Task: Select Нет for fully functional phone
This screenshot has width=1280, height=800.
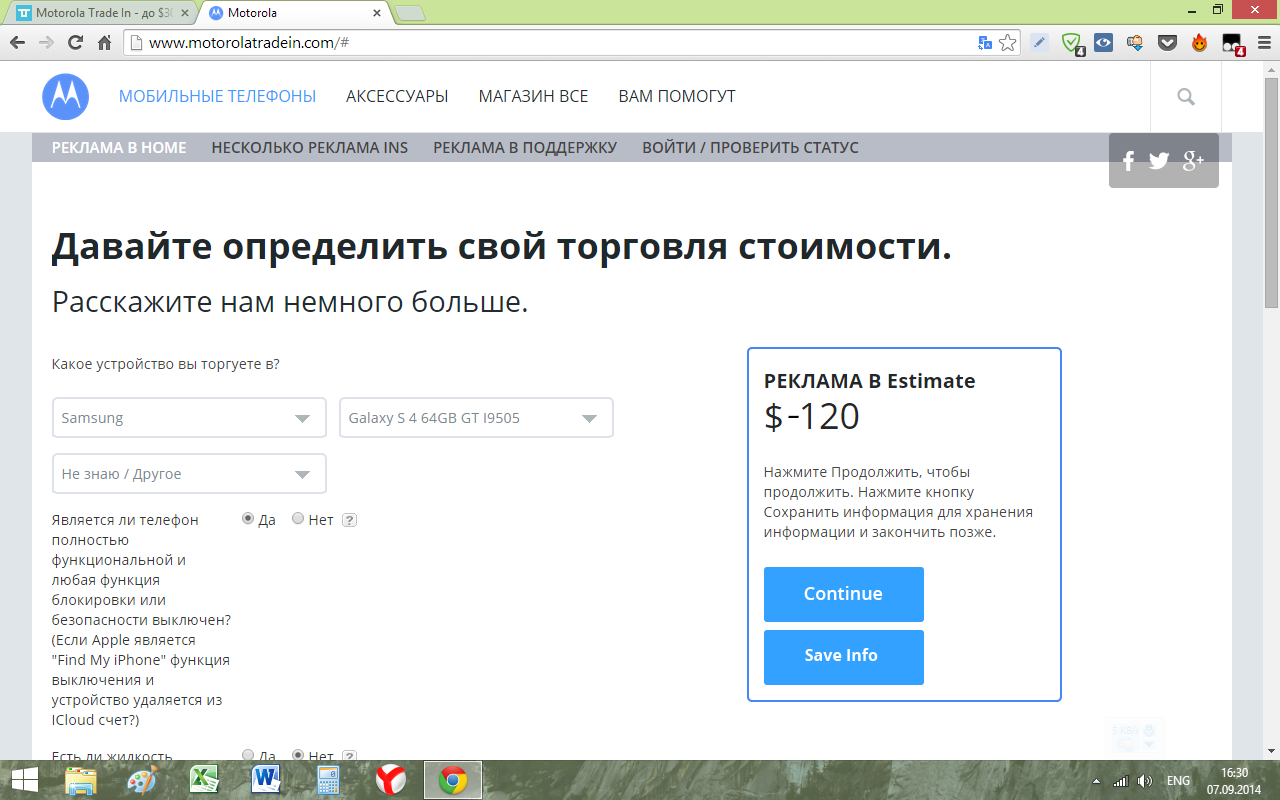Action: point(298,519)
